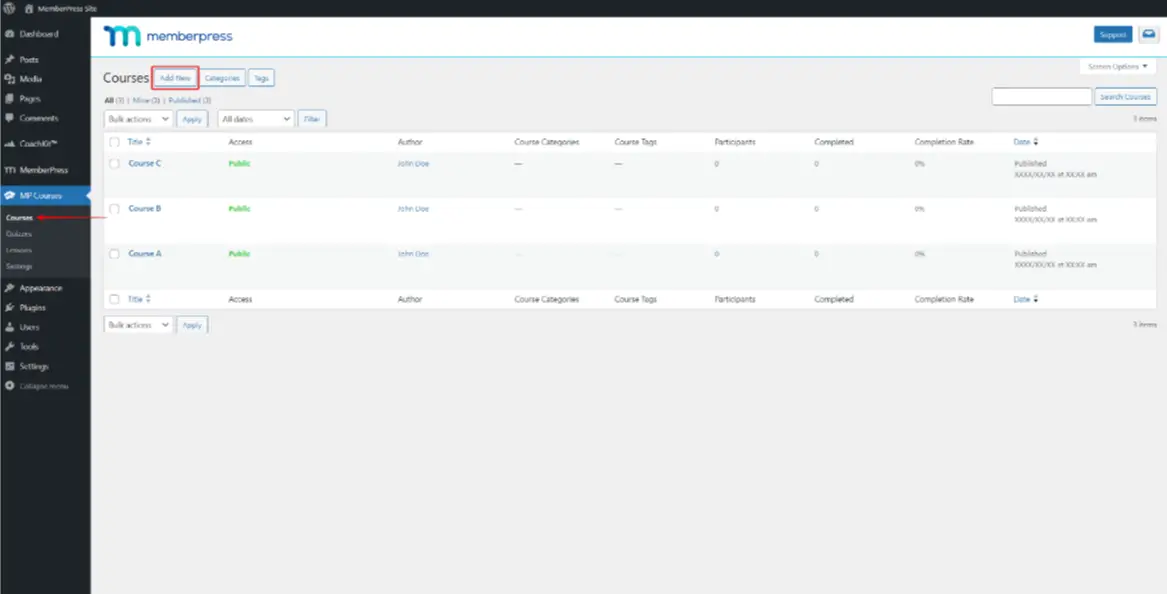Click the WordPress logo icon in admin bar
This screenshot has width=1167, height=594.
click(x=10, y=8)
